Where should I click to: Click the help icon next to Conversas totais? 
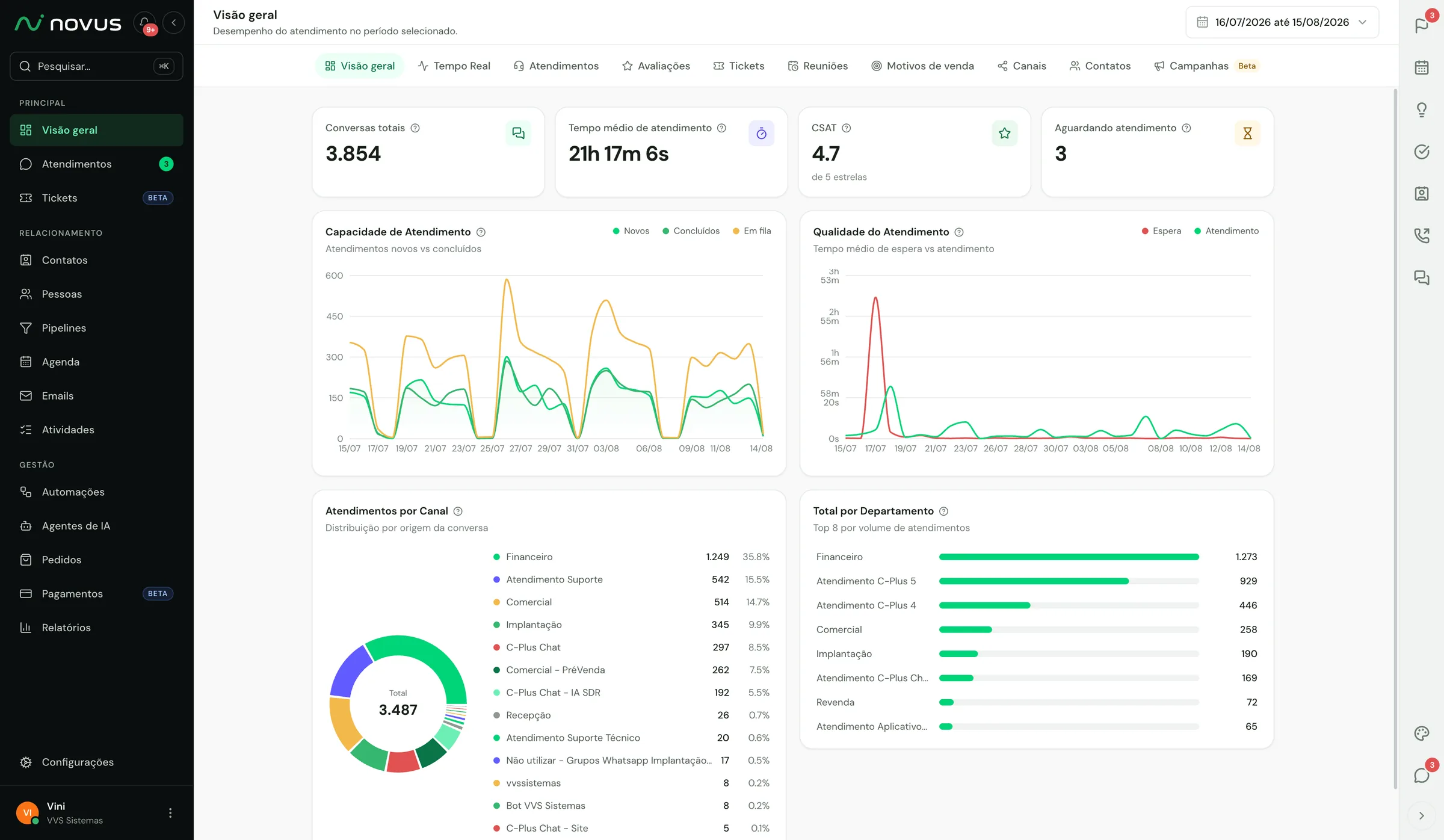click(415, 128)
